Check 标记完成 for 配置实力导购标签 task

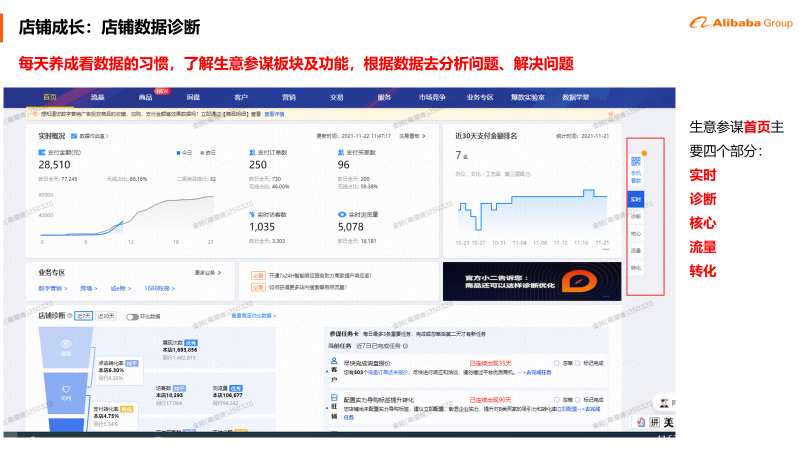tap(578, 400)
